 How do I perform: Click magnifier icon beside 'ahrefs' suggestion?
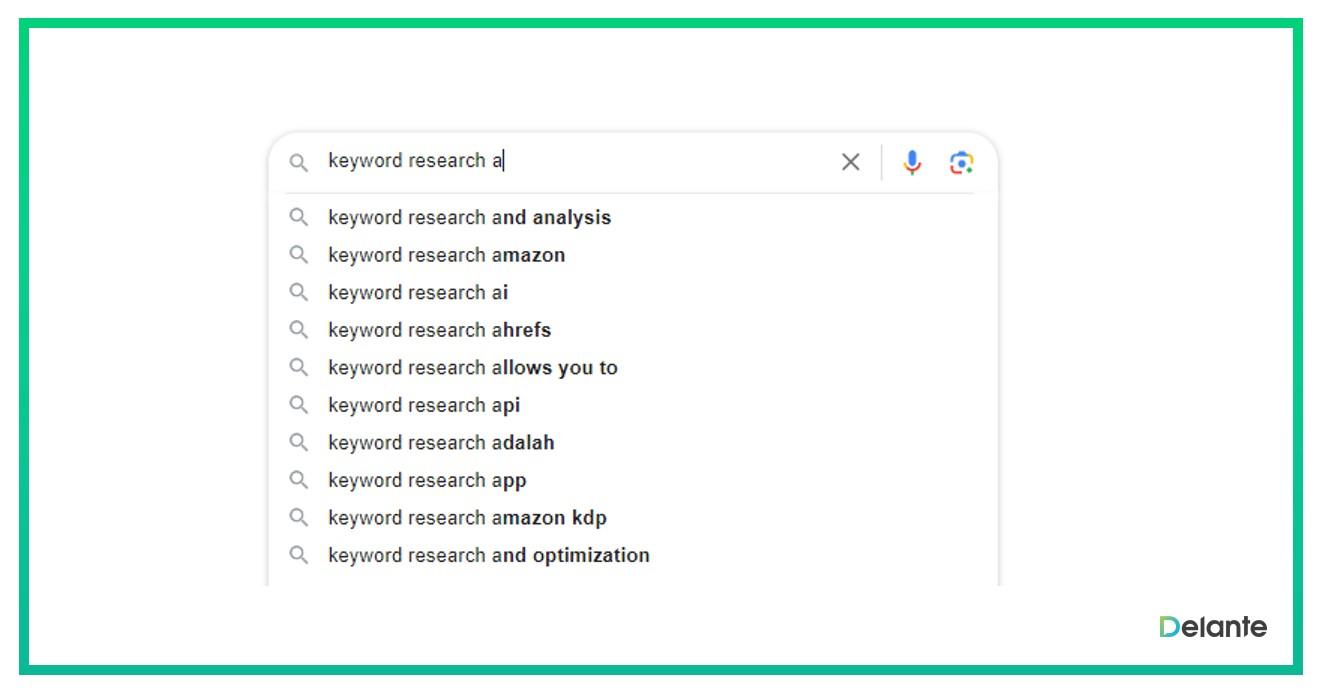pos(298,329)
